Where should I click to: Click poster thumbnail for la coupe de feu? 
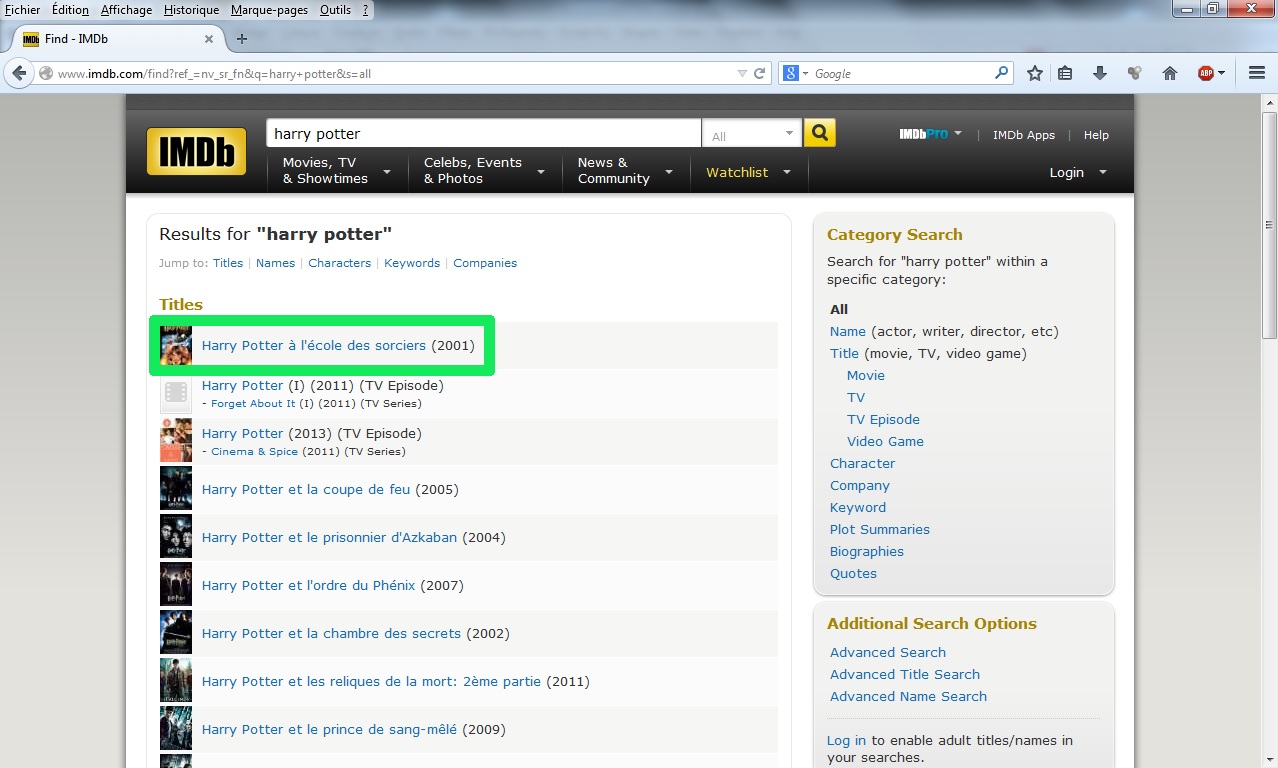[x=176, y=489]
